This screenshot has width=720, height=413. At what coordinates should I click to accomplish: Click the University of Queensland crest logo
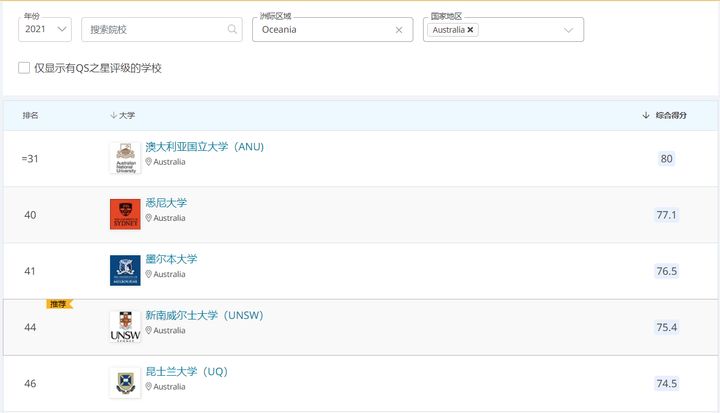tap(125, 383)
